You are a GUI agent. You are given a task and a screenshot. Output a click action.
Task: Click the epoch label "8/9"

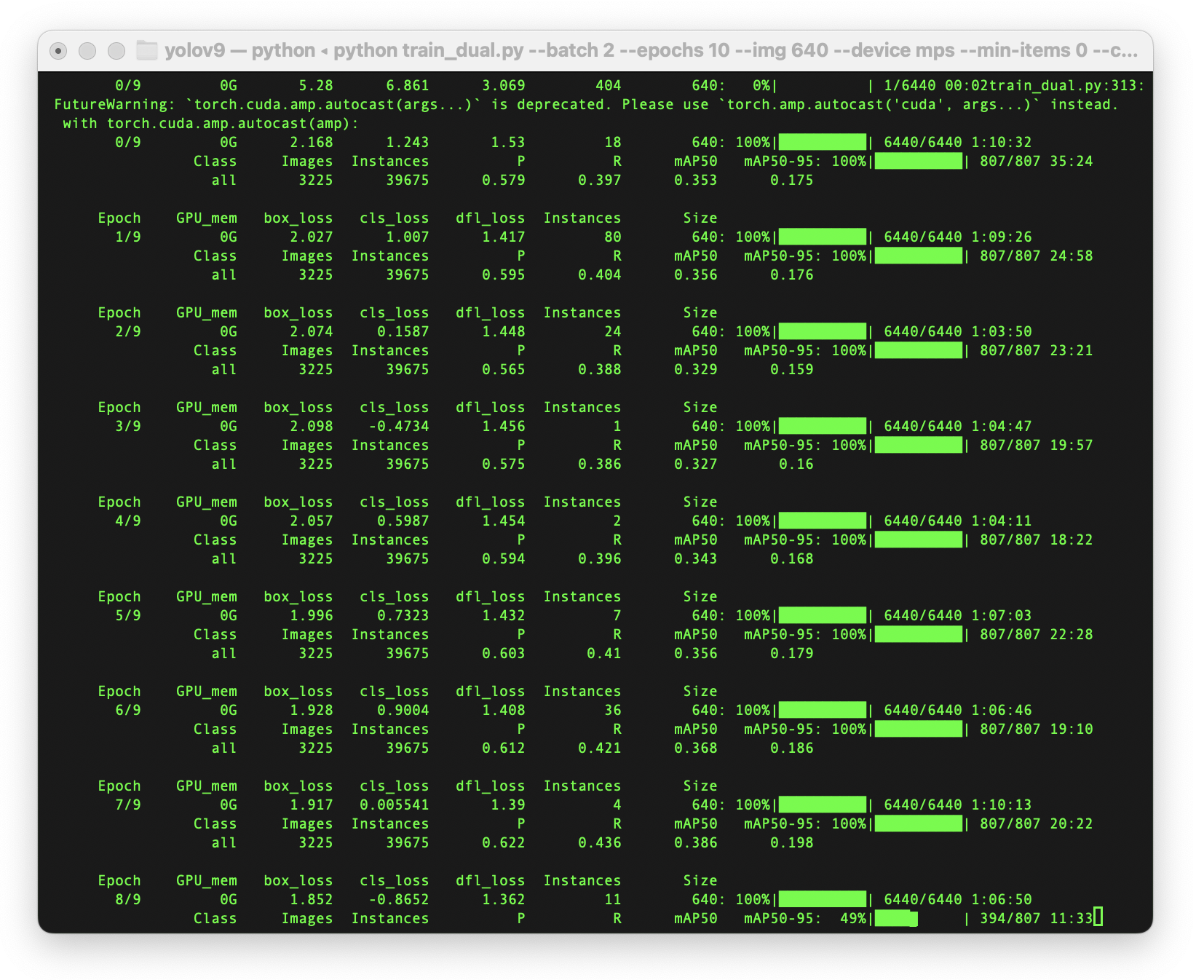128,899
